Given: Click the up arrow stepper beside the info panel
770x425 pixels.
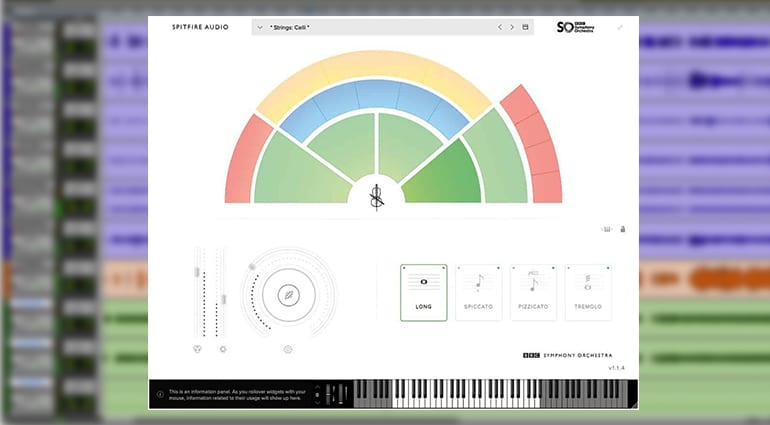Looking at the screenshot, I should tap(317, 387).
